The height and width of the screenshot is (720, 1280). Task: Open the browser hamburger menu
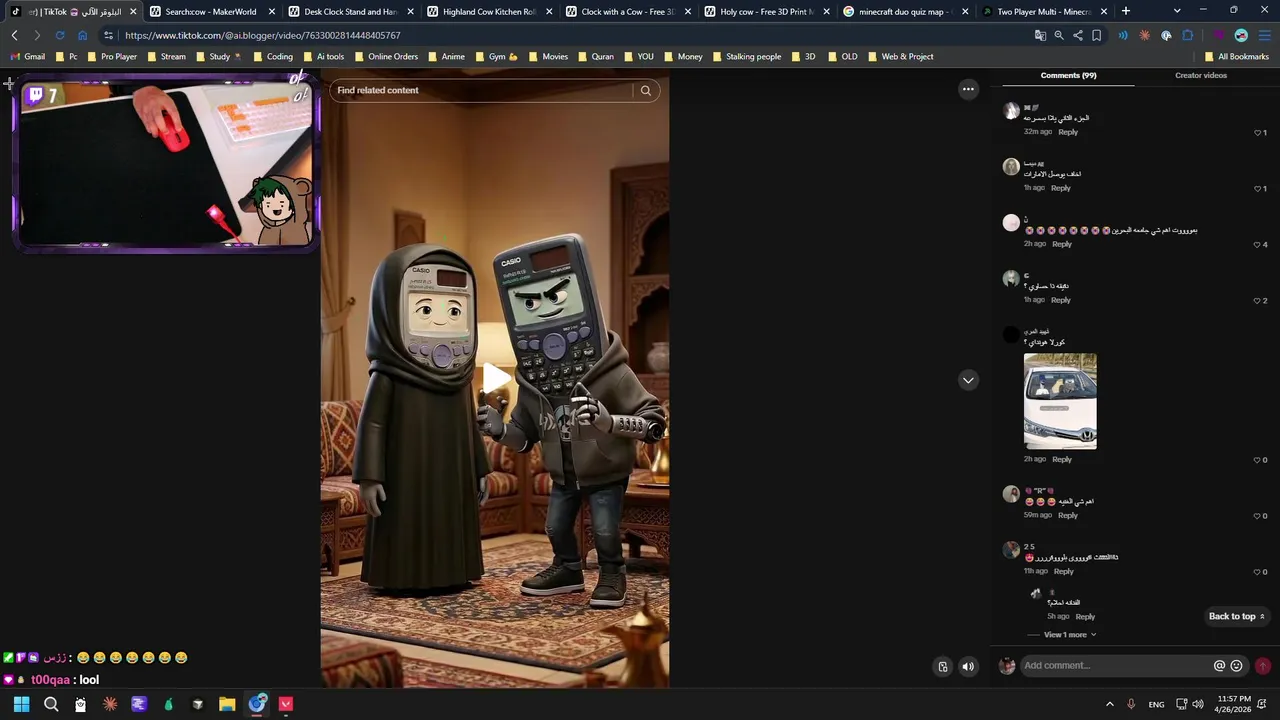(1264, 35)
